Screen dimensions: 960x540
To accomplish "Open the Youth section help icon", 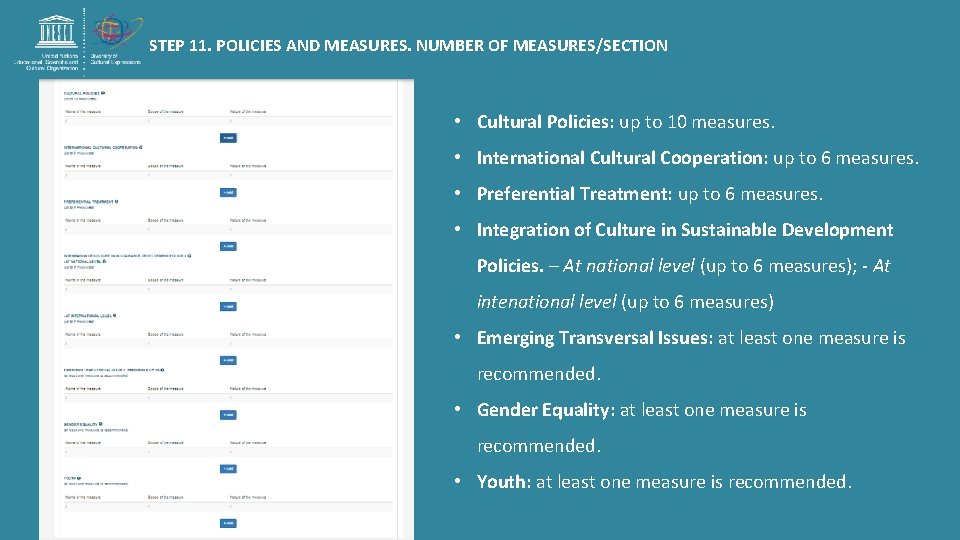I will pyautogui.click(x=79, y=478).
